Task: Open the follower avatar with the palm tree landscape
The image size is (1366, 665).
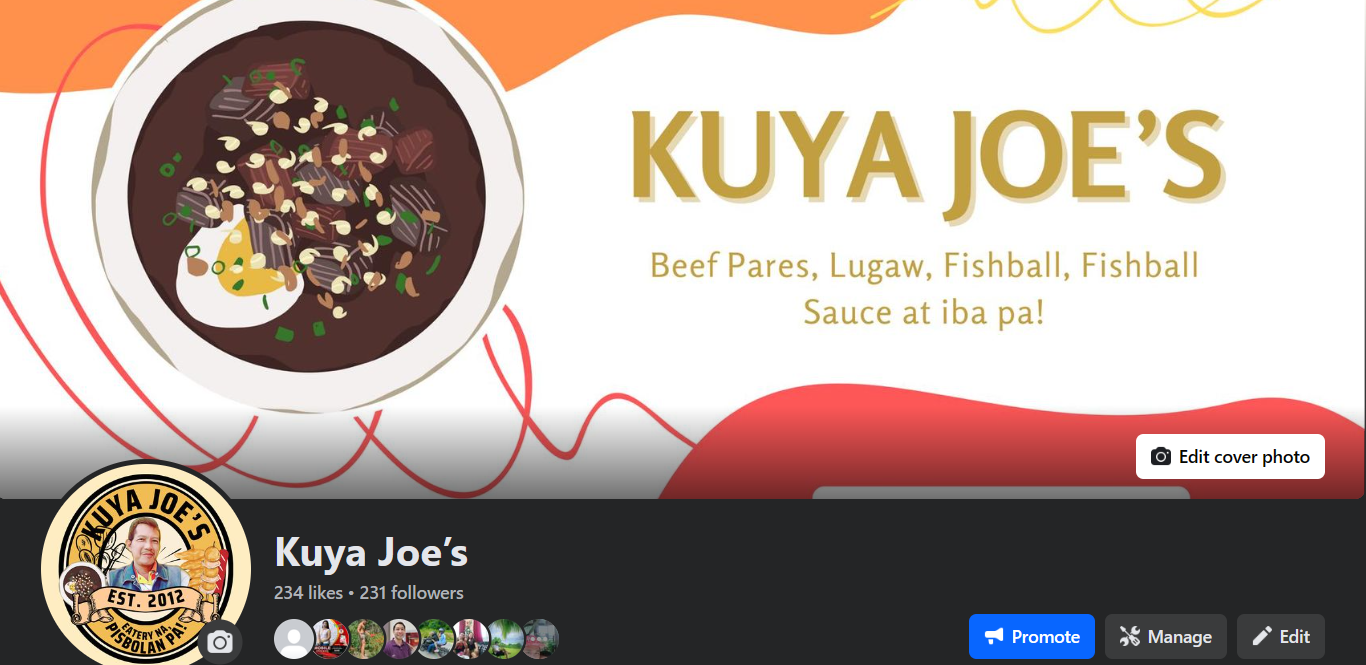Action: pyautogui.click(x=505, y=638)
